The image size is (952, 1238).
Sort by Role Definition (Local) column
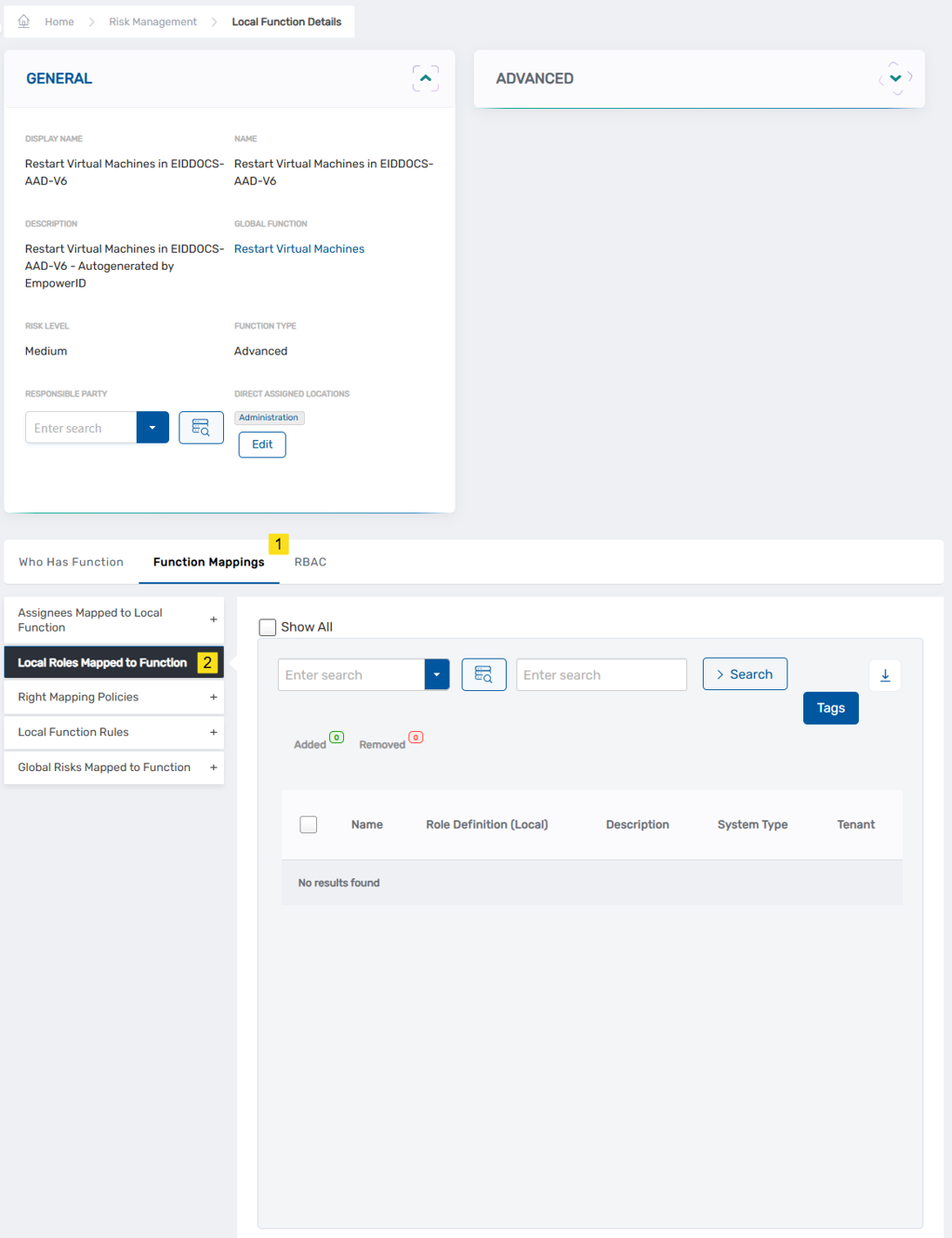coord(487,824)
